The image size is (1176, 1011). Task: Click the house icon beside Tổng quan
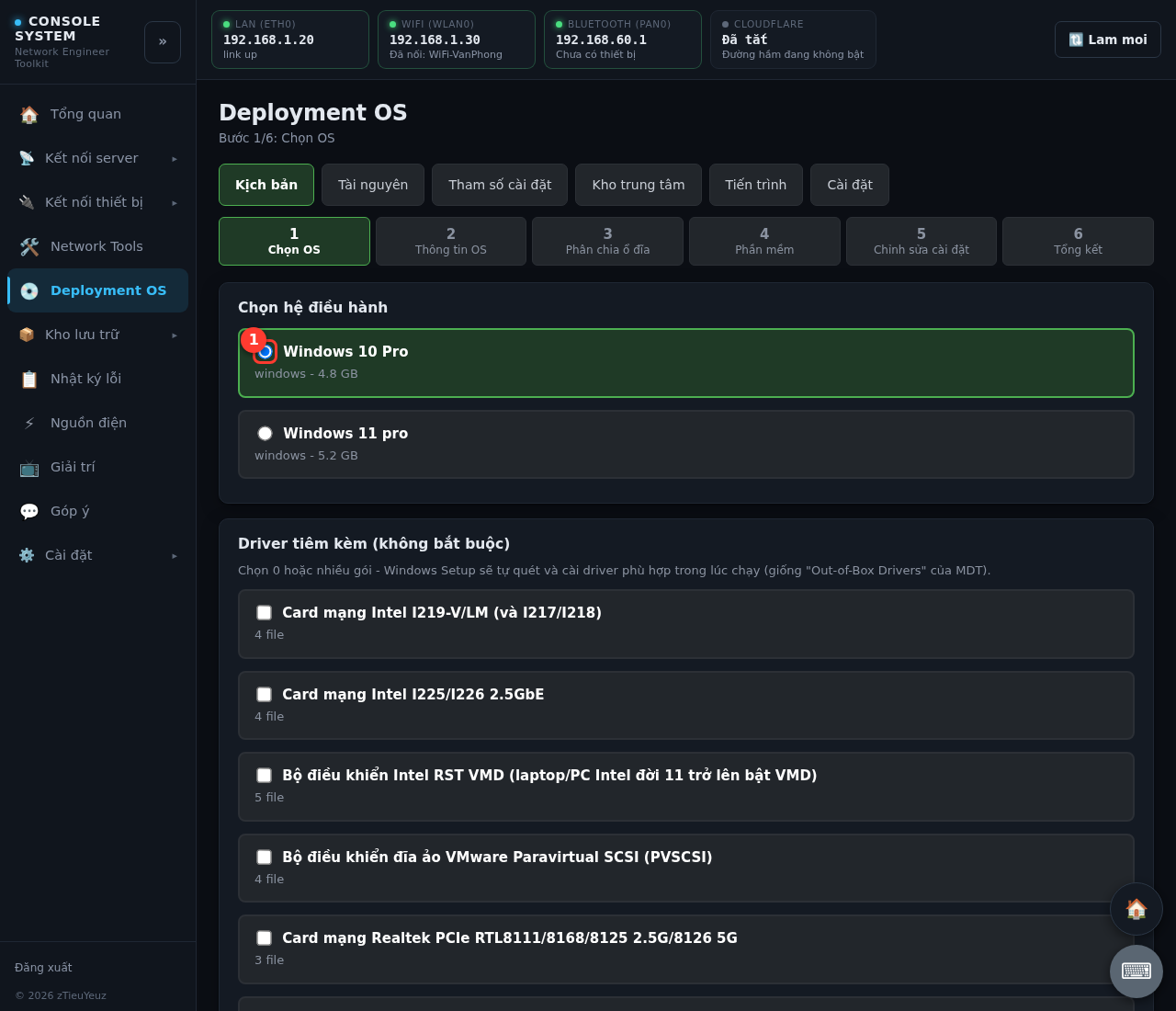29,114
